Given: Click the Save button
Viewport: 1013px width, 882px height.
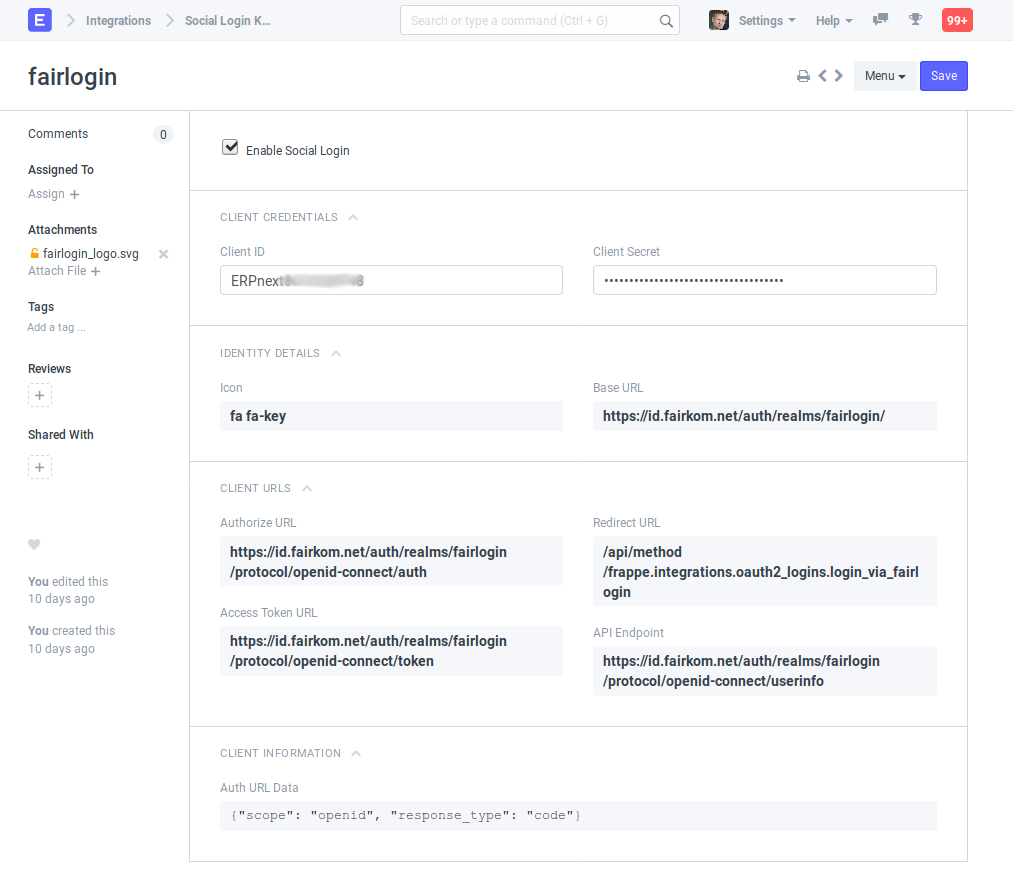Looking at the screenshot, I should [943, 76].
